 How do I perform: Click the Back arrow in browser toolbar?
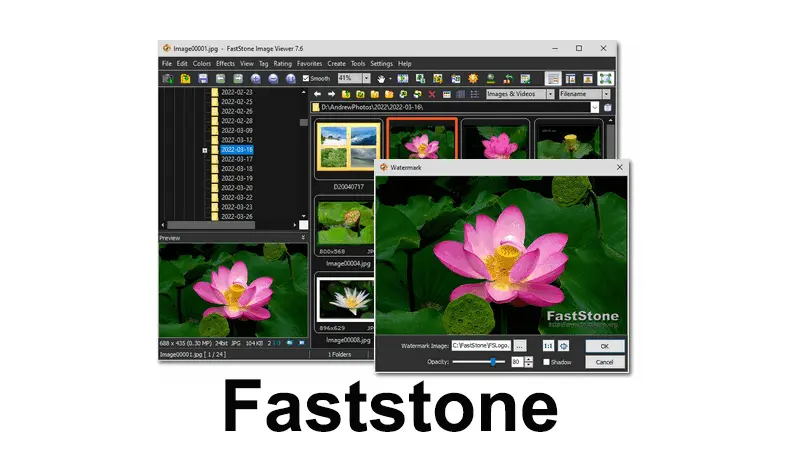(317, 94)
